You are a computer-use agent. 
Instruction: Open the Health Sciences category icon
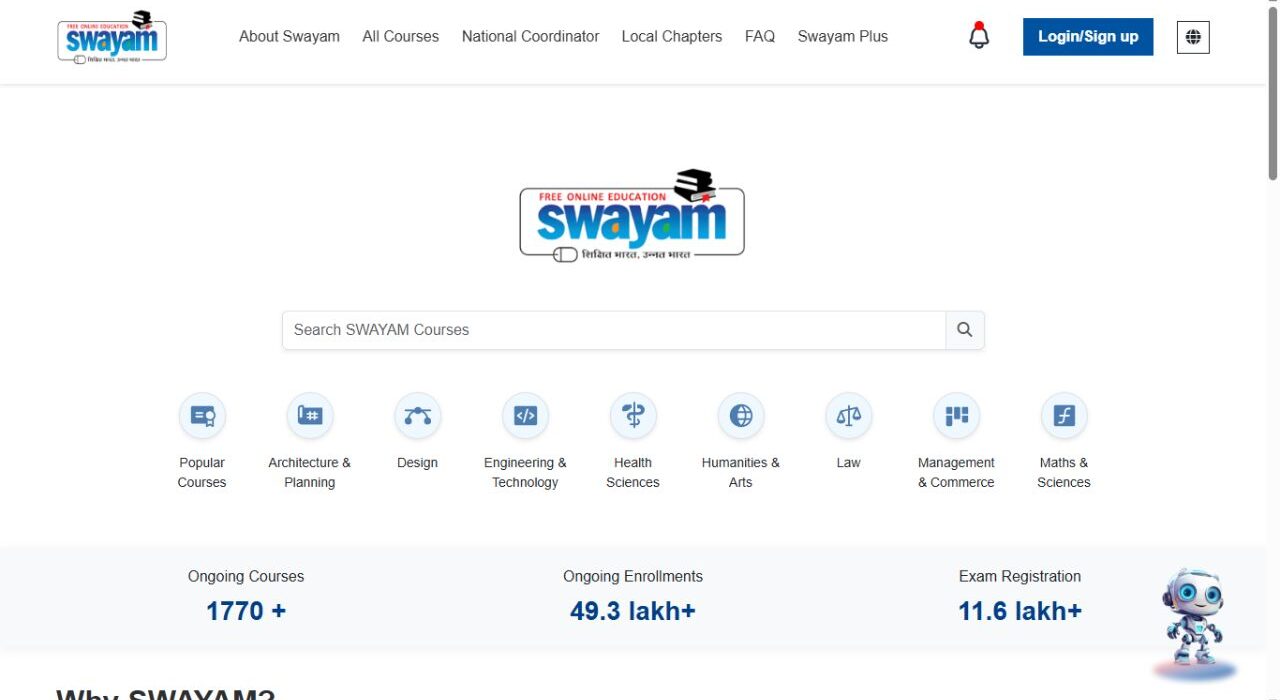[633, 416]
